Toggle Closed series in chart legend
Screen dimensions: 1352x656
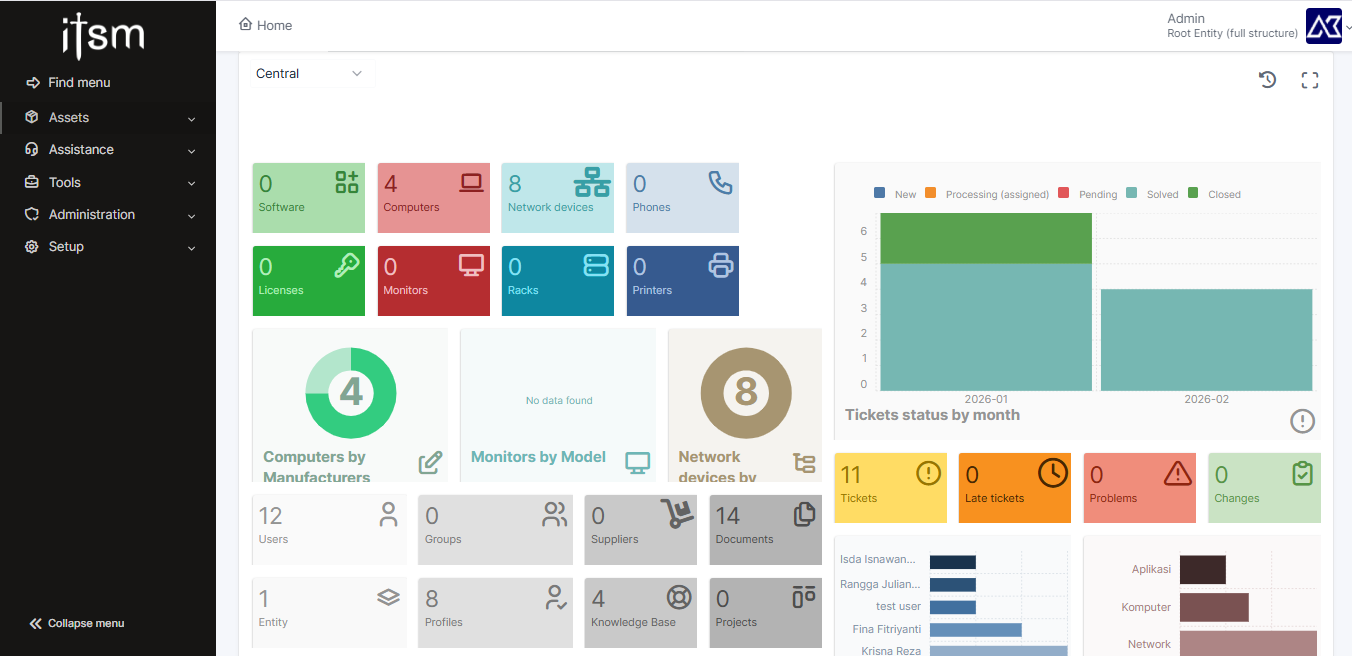coord(1214,194)
